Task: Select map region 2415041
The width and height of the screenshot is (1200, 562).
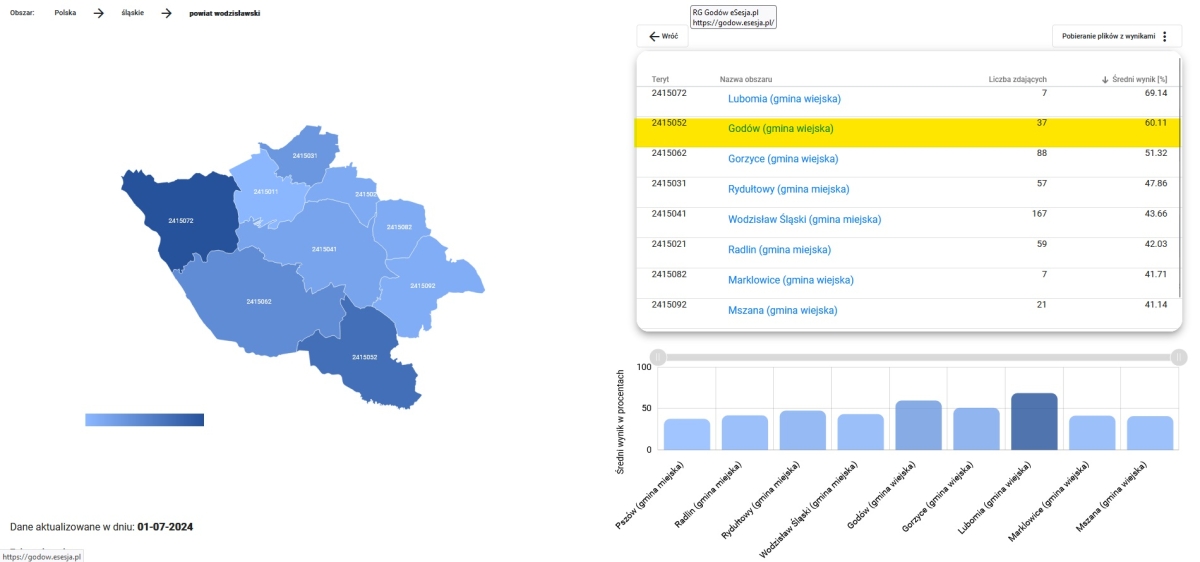Action: coord(324,249)
